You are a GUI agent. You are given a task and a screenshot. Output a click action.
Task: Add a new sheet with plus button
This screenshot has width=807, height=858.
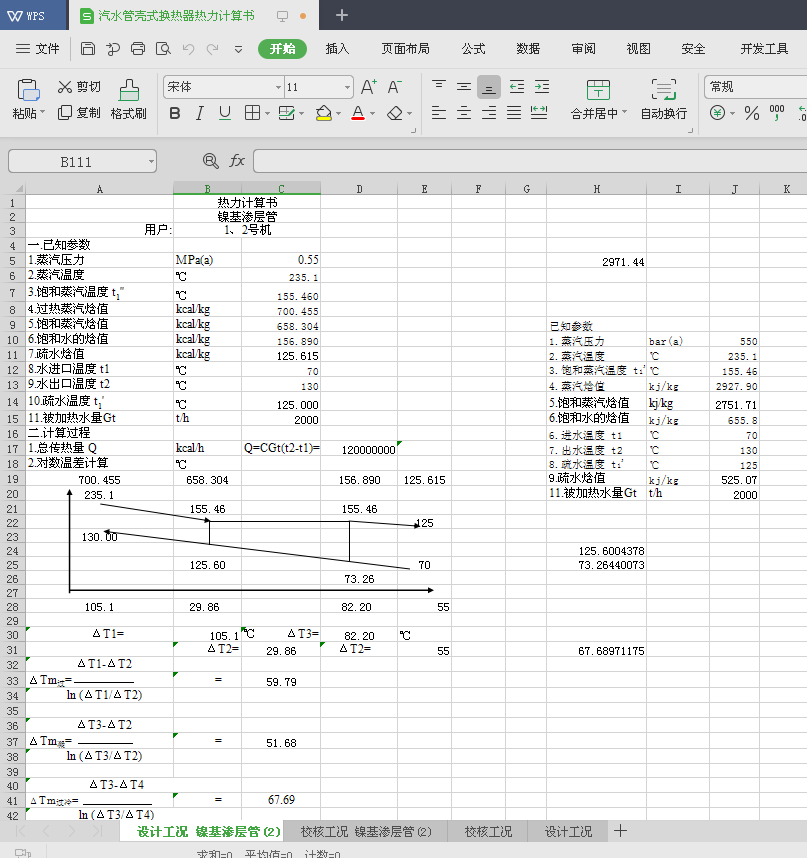[620, 831]
